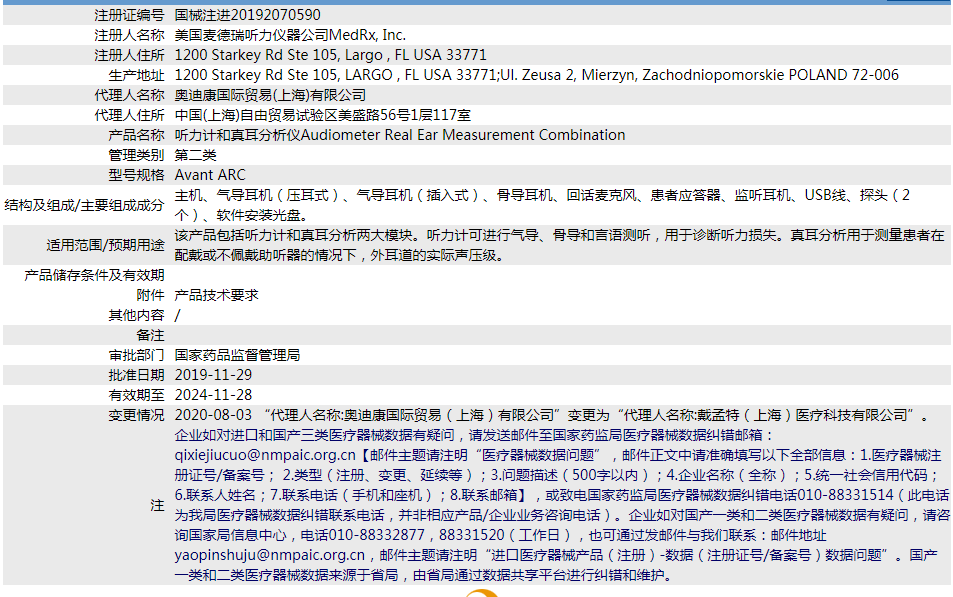Click the management class value 第二类
Screen dimensions: 953x597
[196, 155]
